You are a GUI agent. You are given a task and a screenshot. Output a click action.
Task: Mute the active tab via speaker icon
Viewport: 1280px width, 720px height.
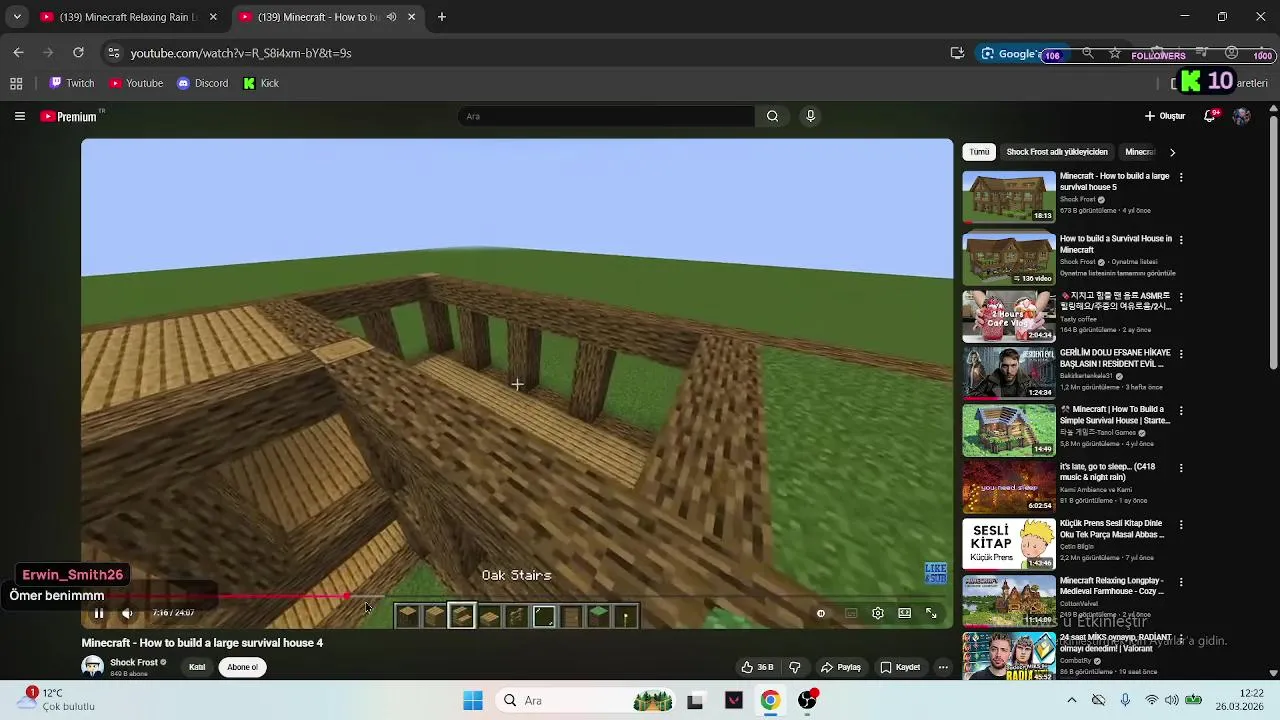click(x=392, y=17)
